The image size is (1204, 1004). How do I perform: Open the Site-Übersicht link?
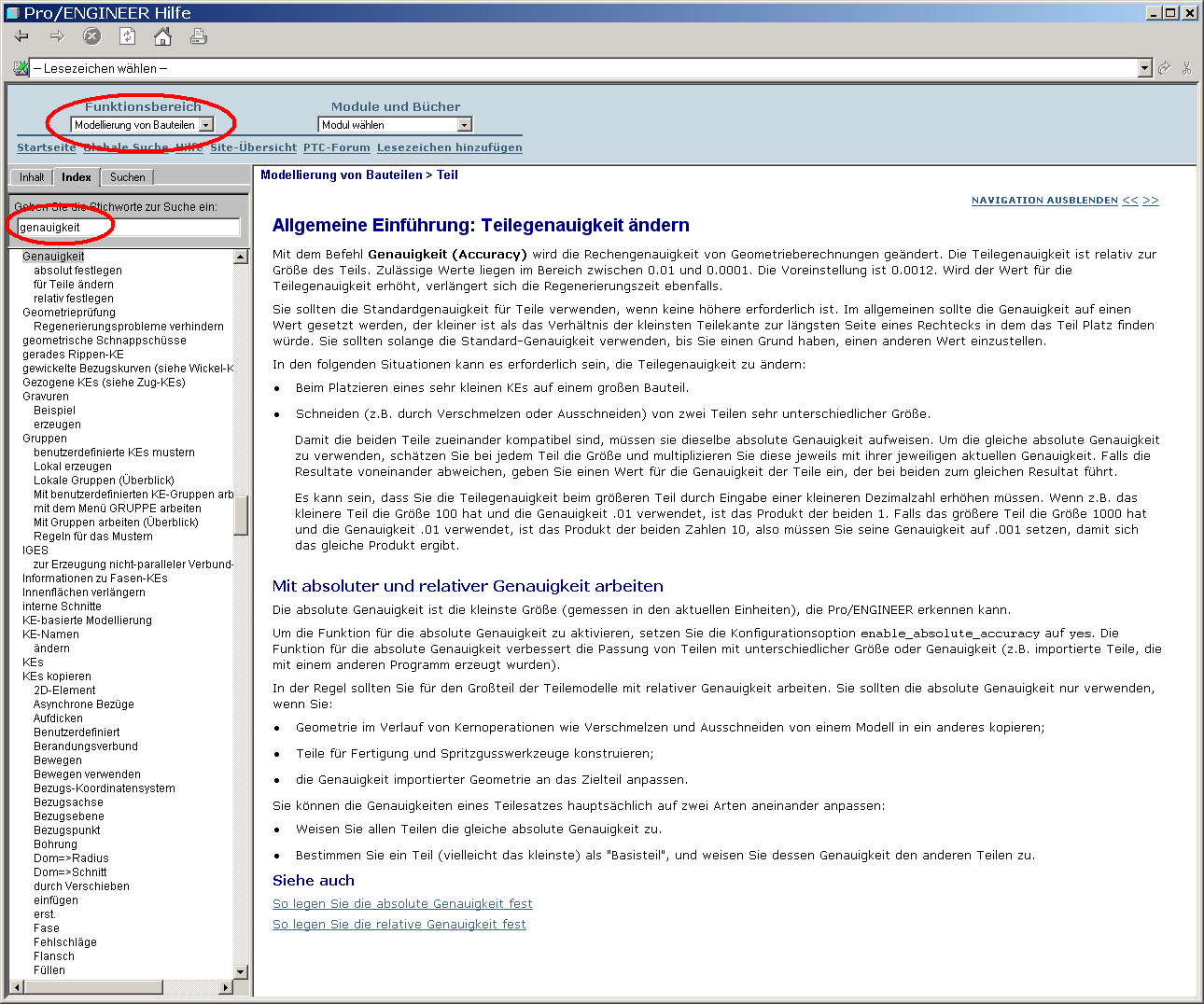tap(253, 147)
